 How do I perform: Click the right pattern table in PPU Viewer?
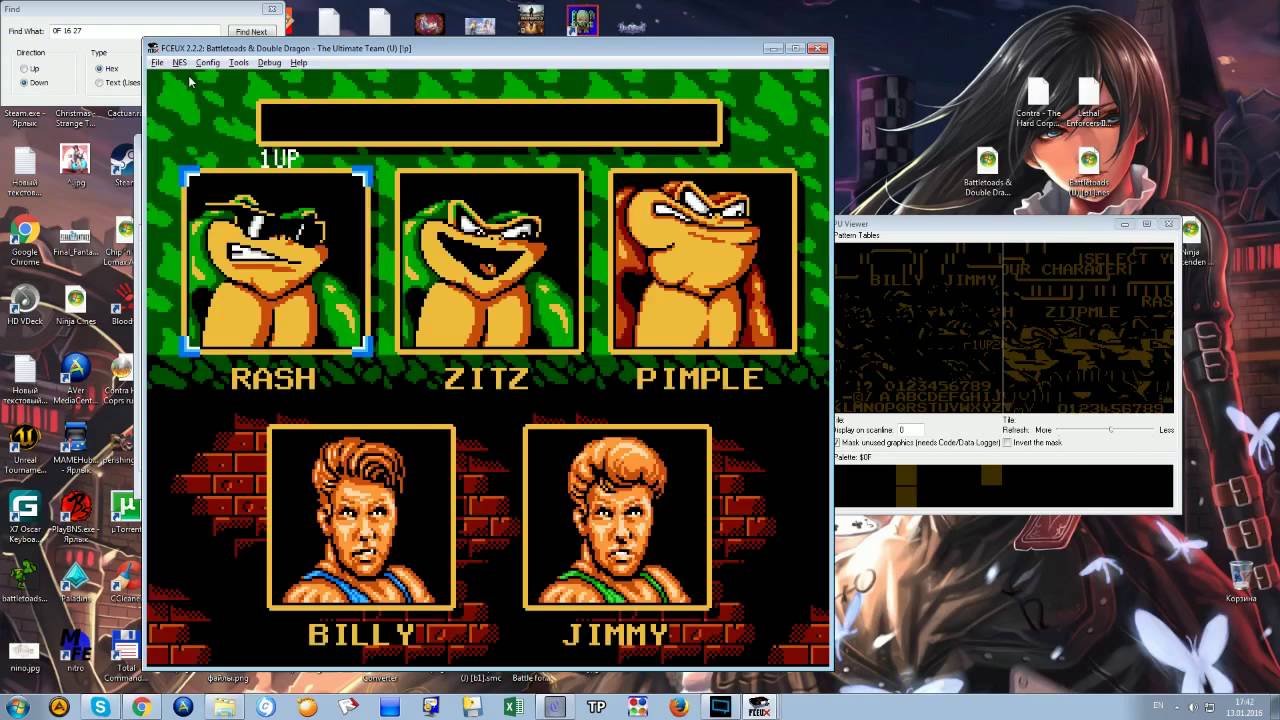coord(1088,328)
